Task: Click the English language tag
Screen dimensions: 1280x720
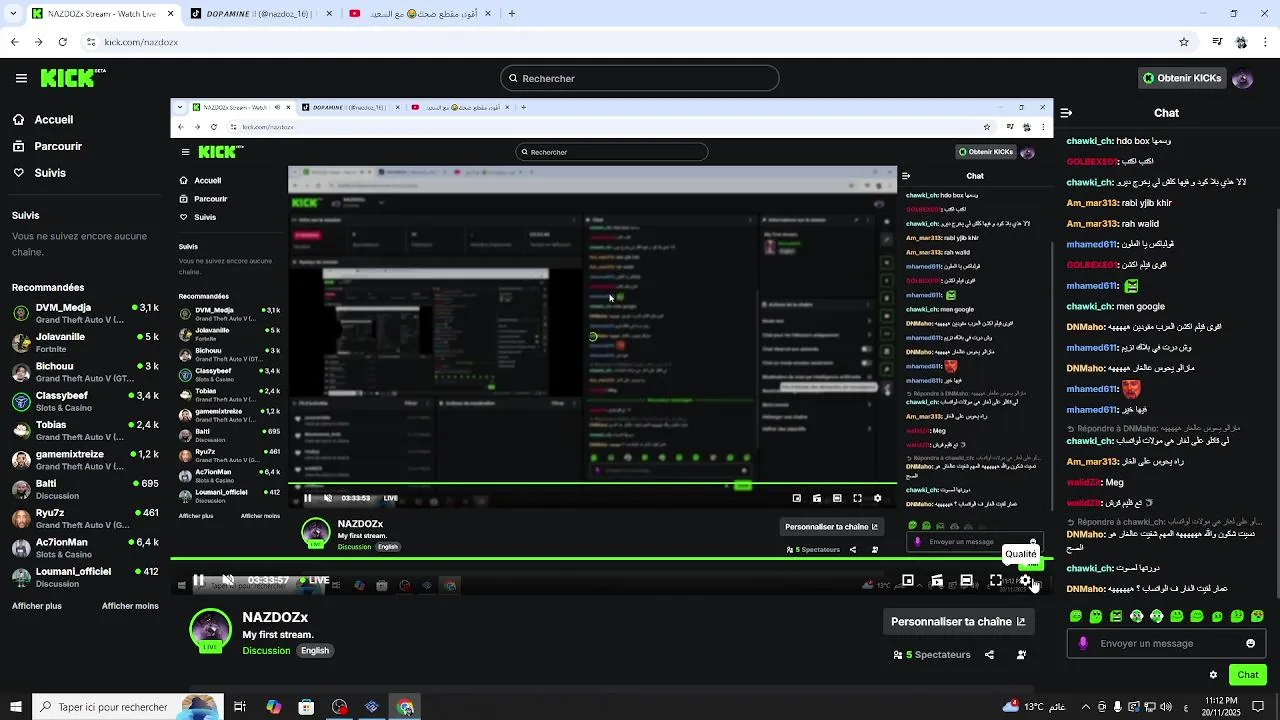Action: (315, 651)
